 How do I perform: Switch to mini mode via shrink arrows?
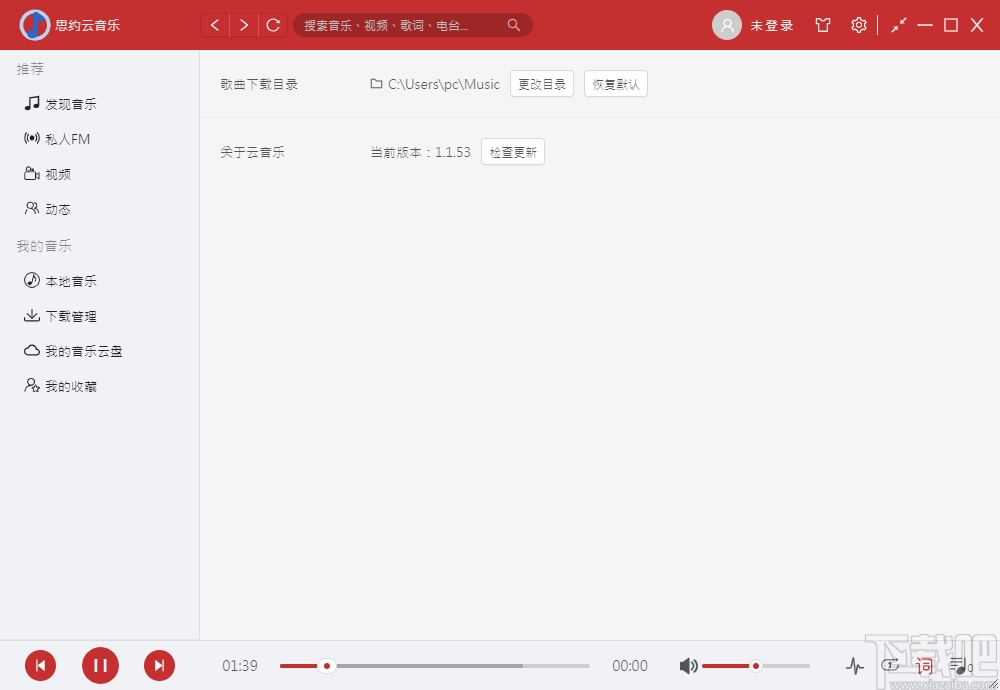click(898, 25)
